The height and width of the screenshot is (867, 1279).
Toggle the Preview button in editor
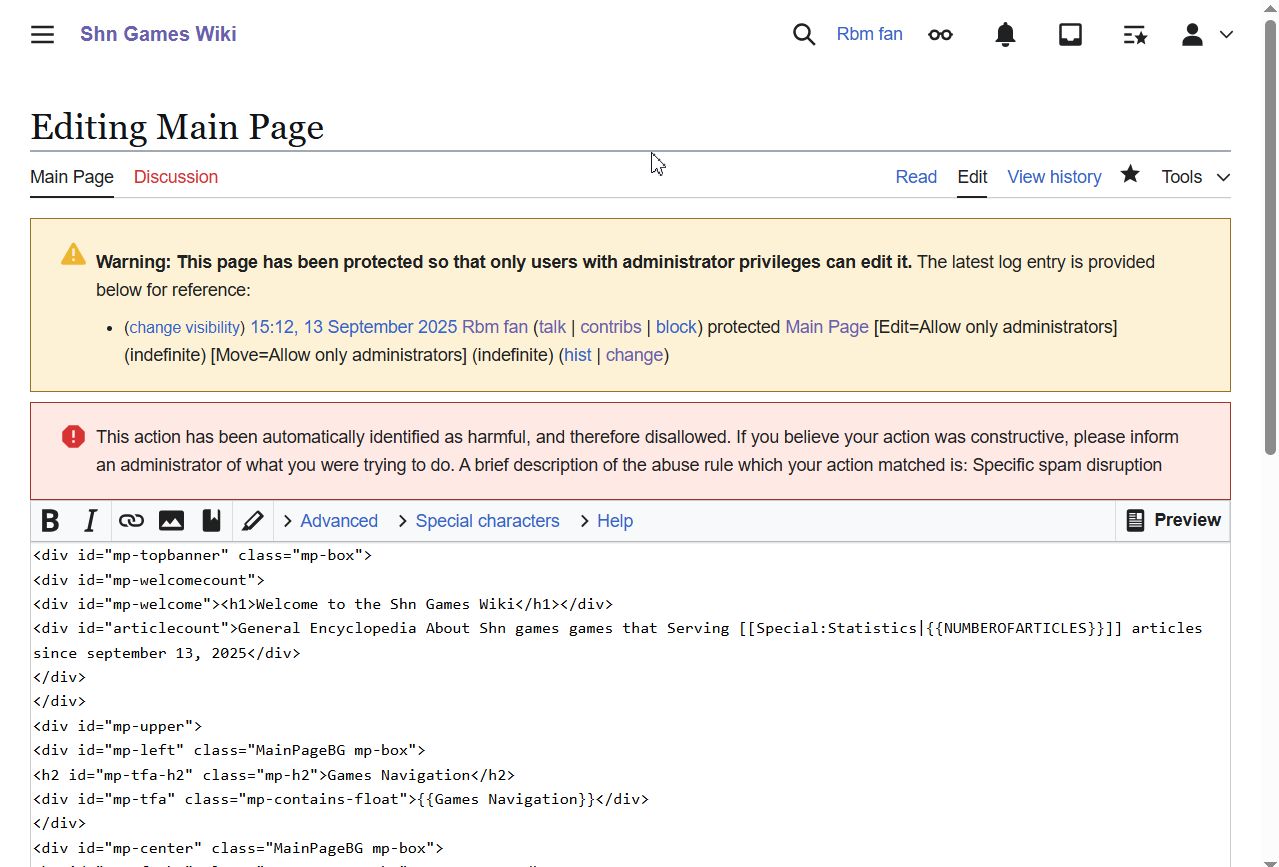[x=1173, y=520]
